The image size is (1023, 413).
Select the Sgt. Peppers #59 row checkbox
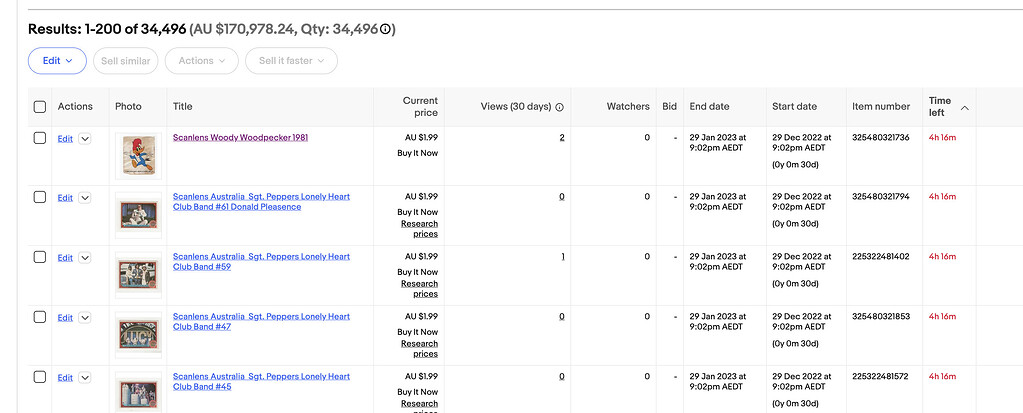coord(40,257)
